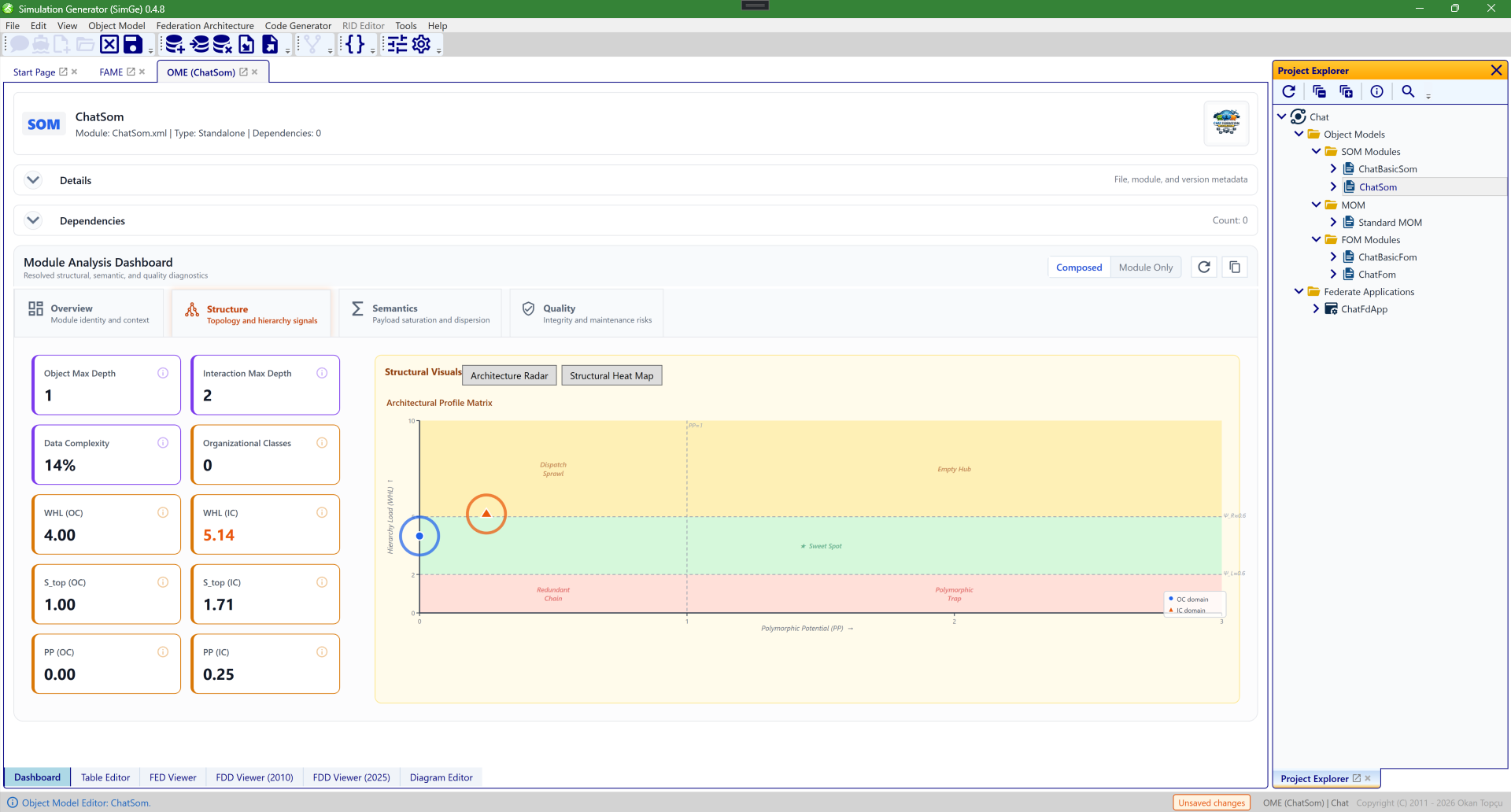Collapse the MOM folder
This screenshot has width=1511, height=812.
[x=1316, y=205]
